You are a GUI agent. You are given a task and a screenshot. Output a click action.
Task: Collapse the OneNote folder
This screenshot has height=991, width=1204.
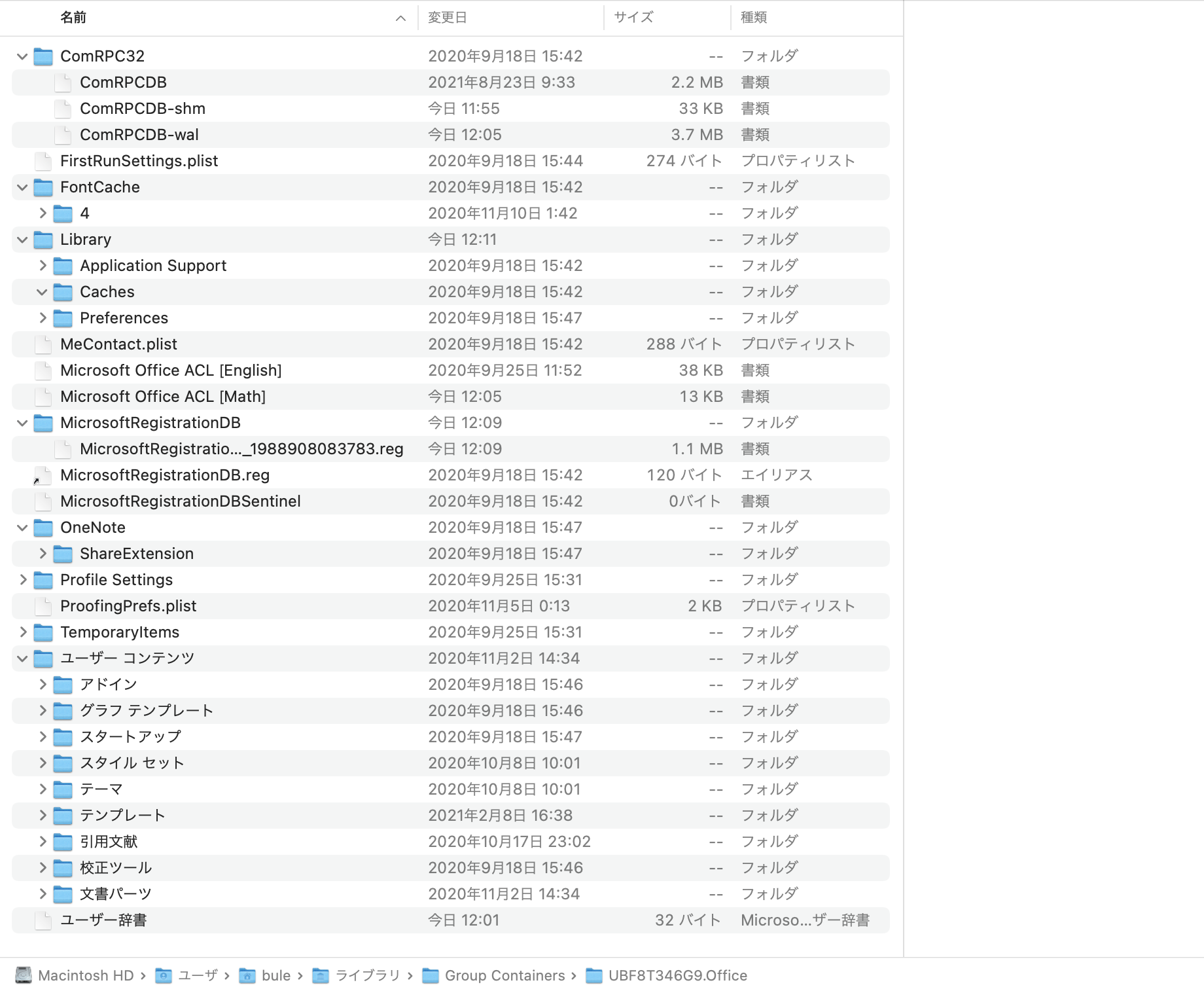click(x=22, y=528)
